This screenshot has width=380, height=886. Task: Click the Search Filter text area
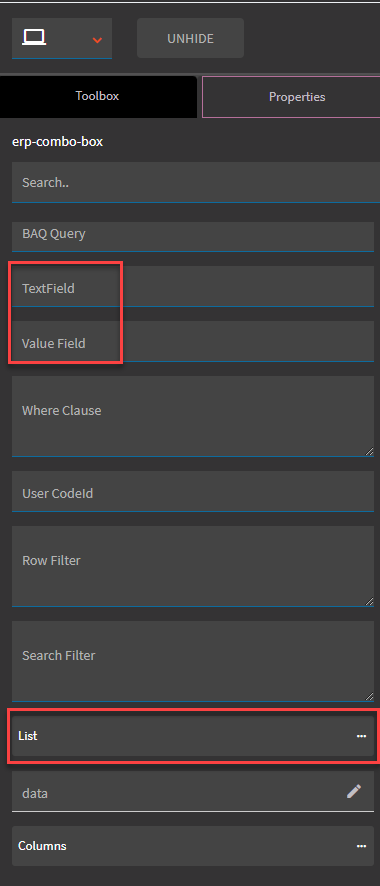[x=193, y=661]
